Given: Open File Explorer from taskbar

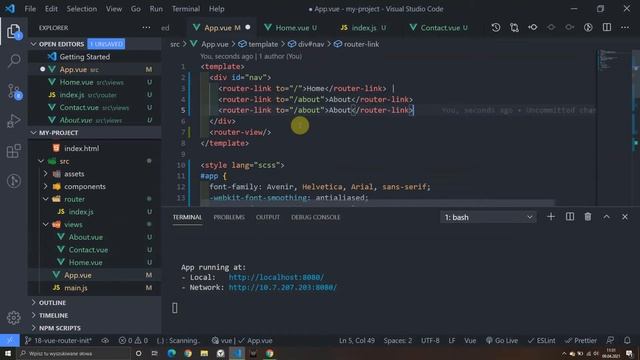Looking at the screenshot, I should coord(204,353).
